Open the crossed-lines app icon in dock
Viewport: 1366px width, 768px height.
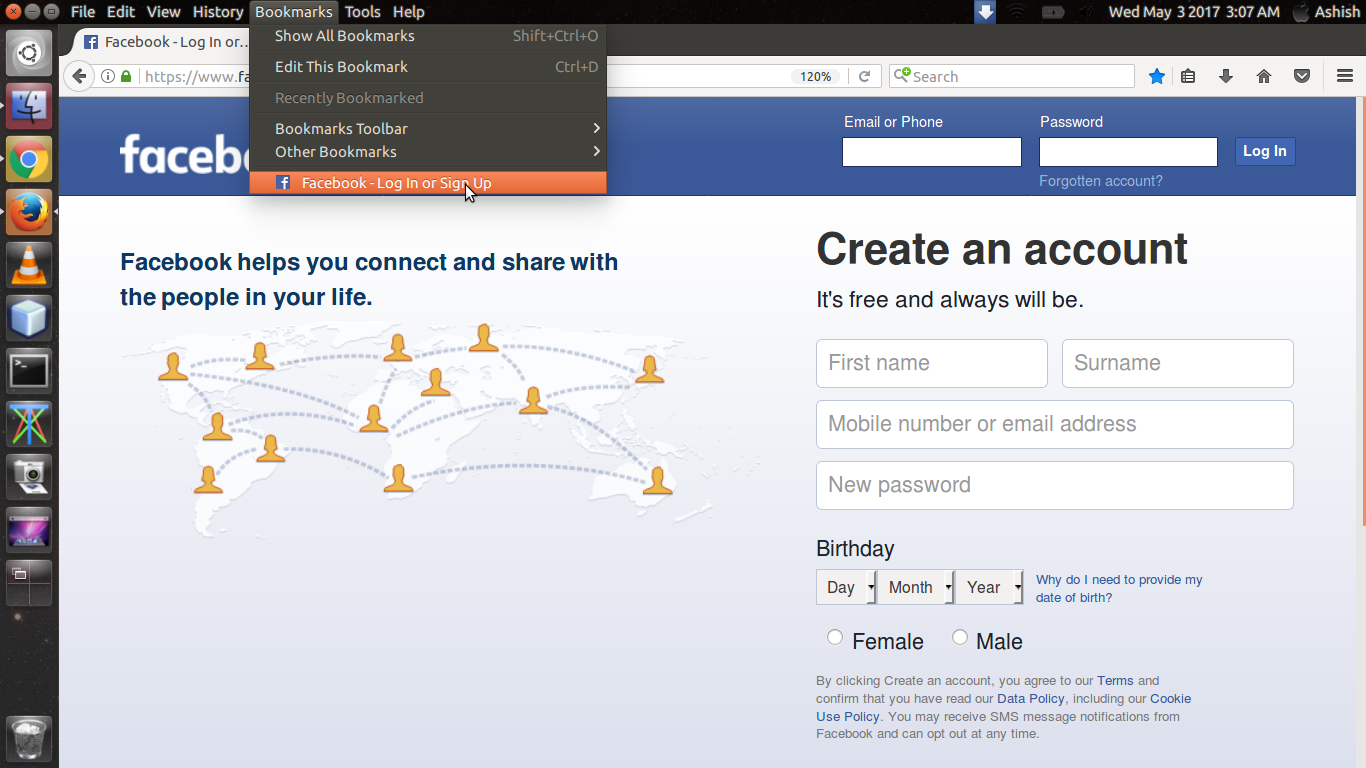point(29,424)
